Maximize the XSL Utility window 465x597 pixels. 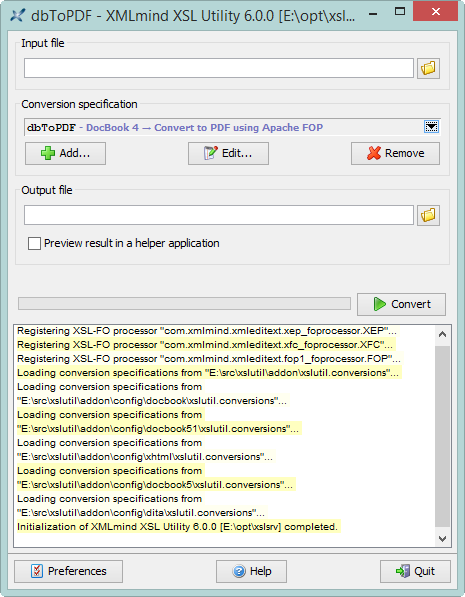click(400, 11)
